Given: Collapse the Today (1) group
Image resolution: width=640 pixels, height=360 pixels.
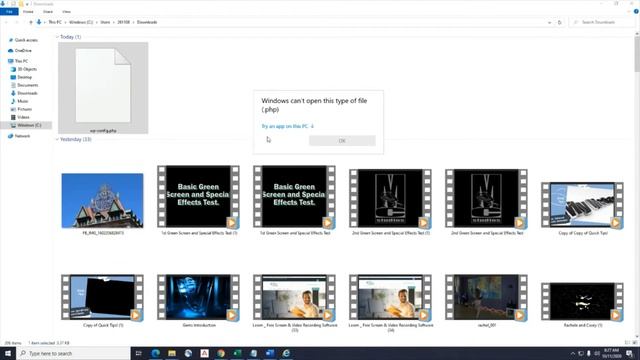Looking at the screenshot, I should (57, 37).
